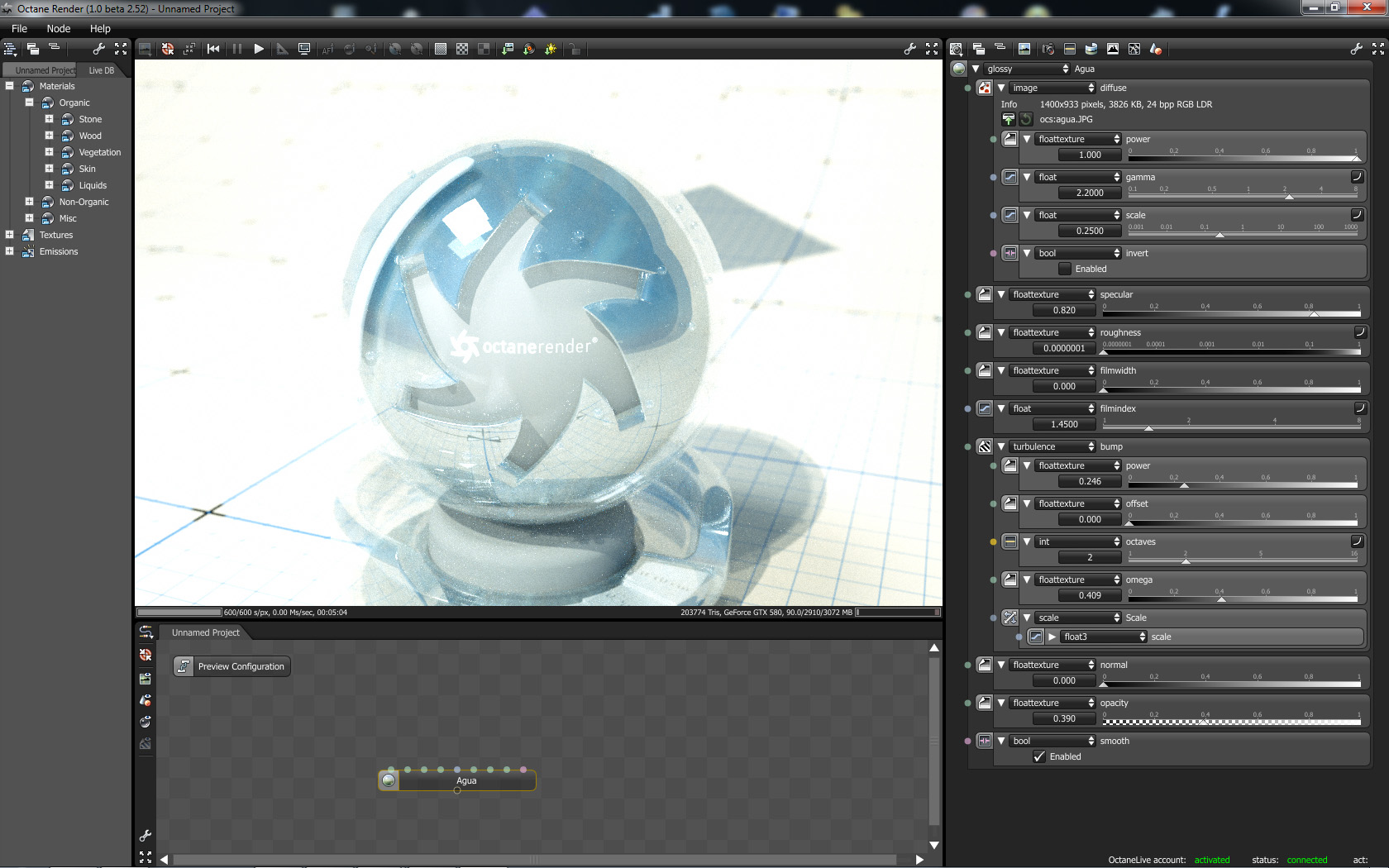Maximize the render viewport panel
The width and height of the screenshot is (1389, 868).
pos(932,49)
